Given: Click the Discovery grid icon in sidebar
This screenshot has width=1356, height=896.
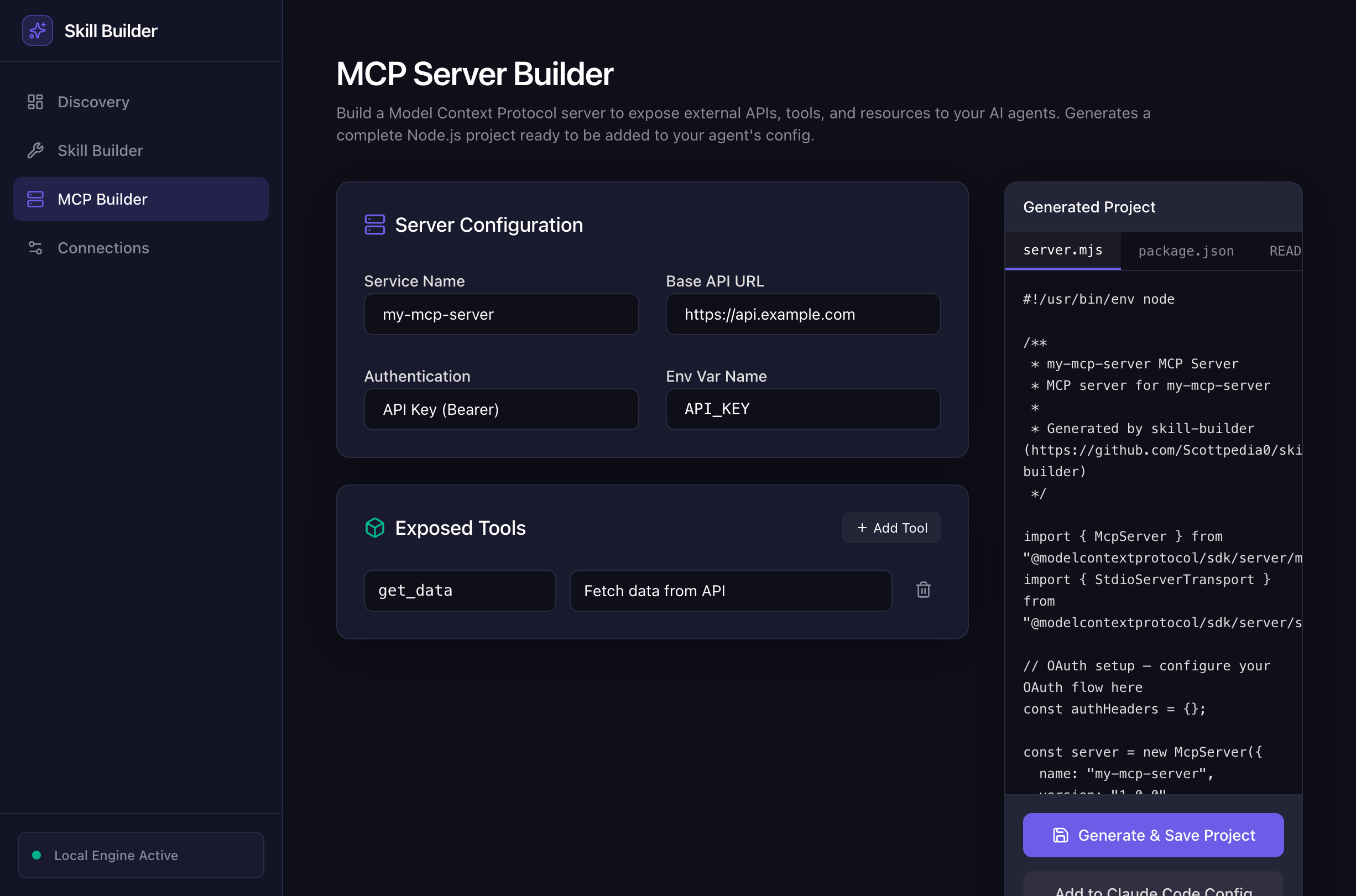Looking at the screenshot, I should [x=35, y=102].
